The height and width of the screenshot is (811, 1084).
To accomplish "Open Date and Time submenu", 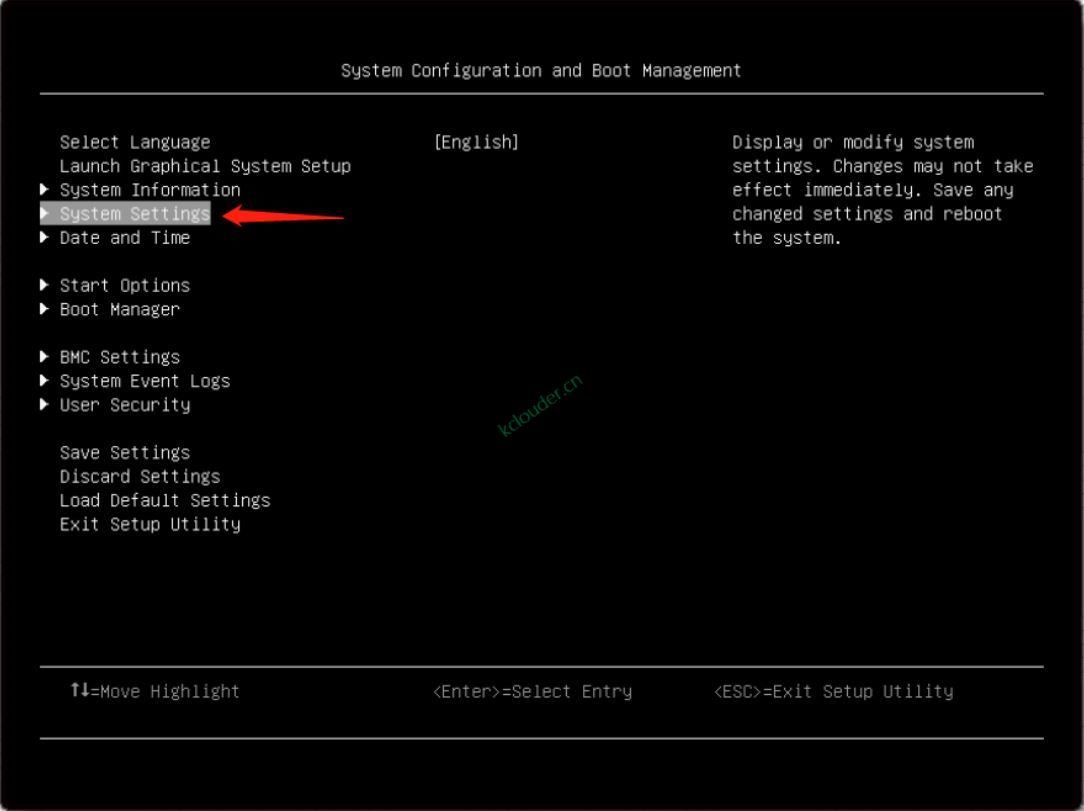I will tap(124, 238).
